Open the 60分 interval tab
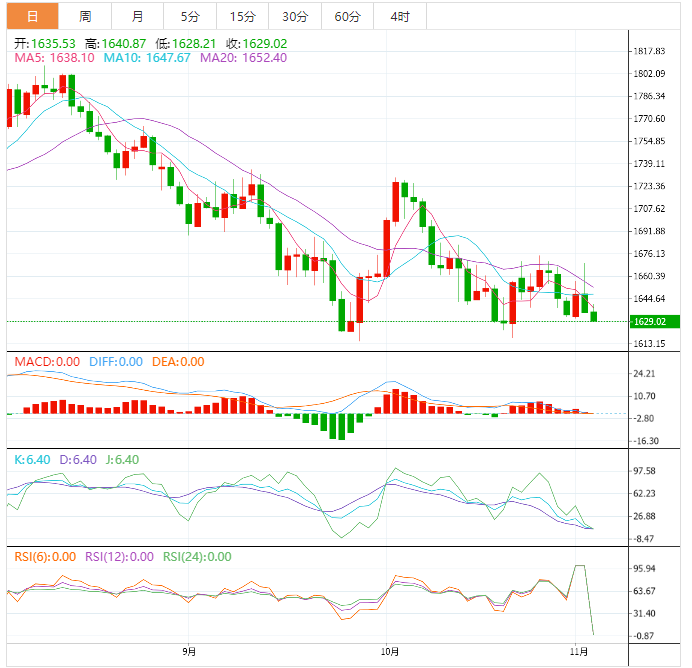 pyautogui.click(x=347, y=16)
